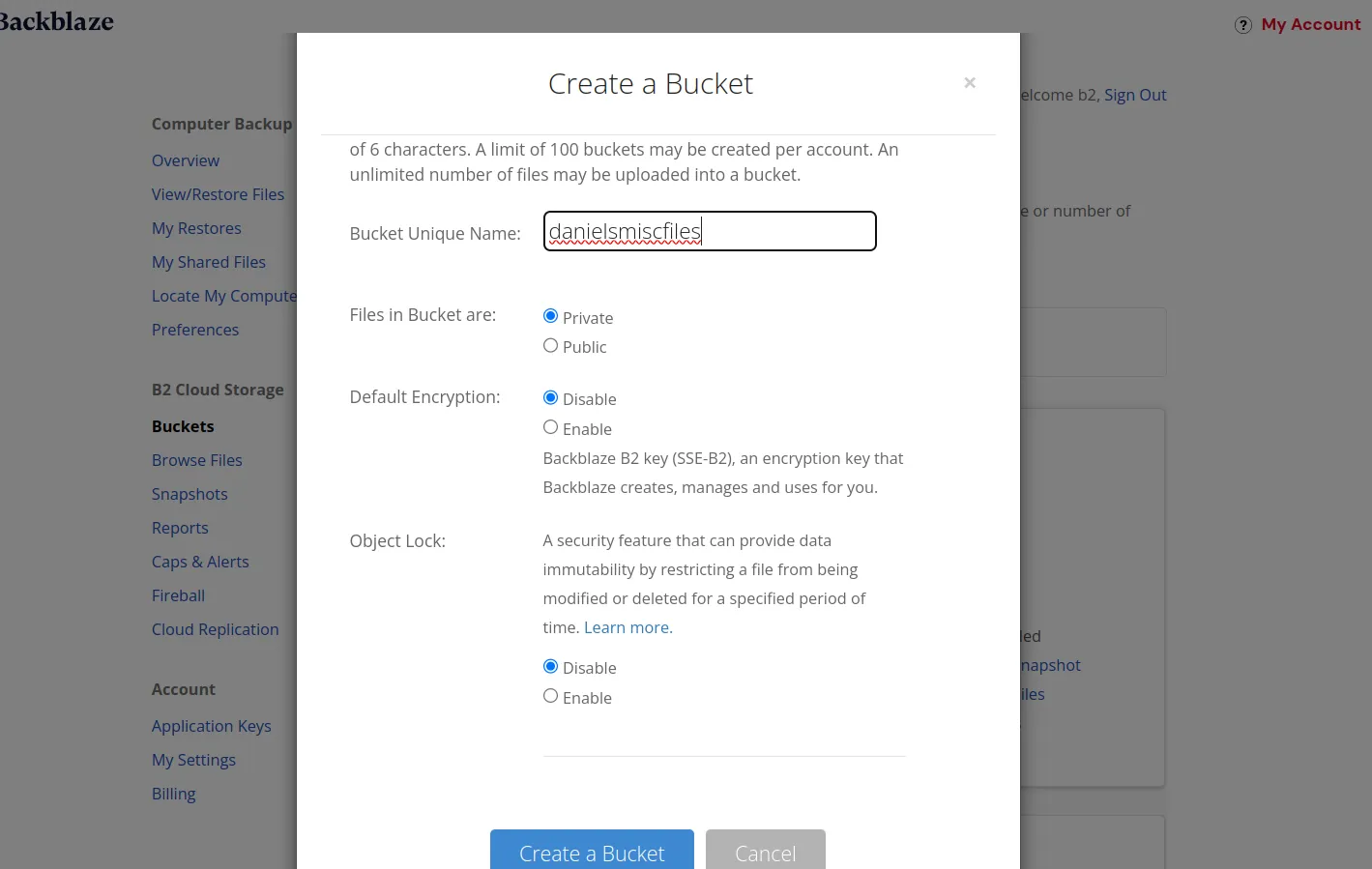This screenshot has height=869, width=1372.
Task: Click the 'B2 Cloud Storage' sidebar heading
Action: (x=218, y=390)
